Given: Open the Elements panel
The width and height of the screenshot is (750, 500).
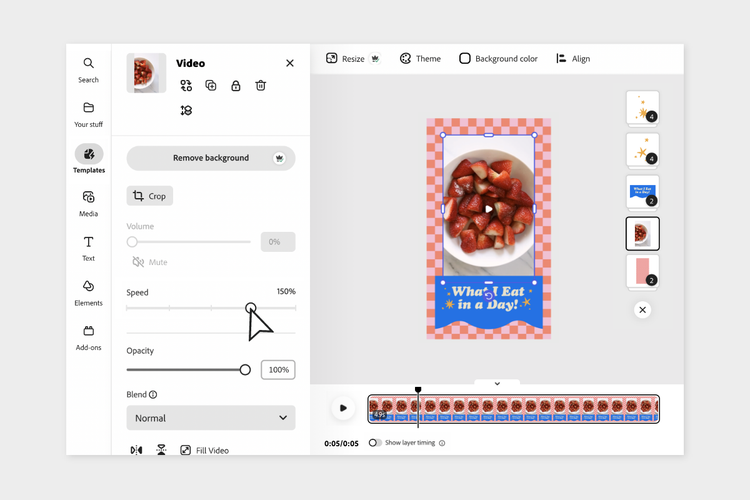Looking at the screenshot, I should tap(88, 293).
